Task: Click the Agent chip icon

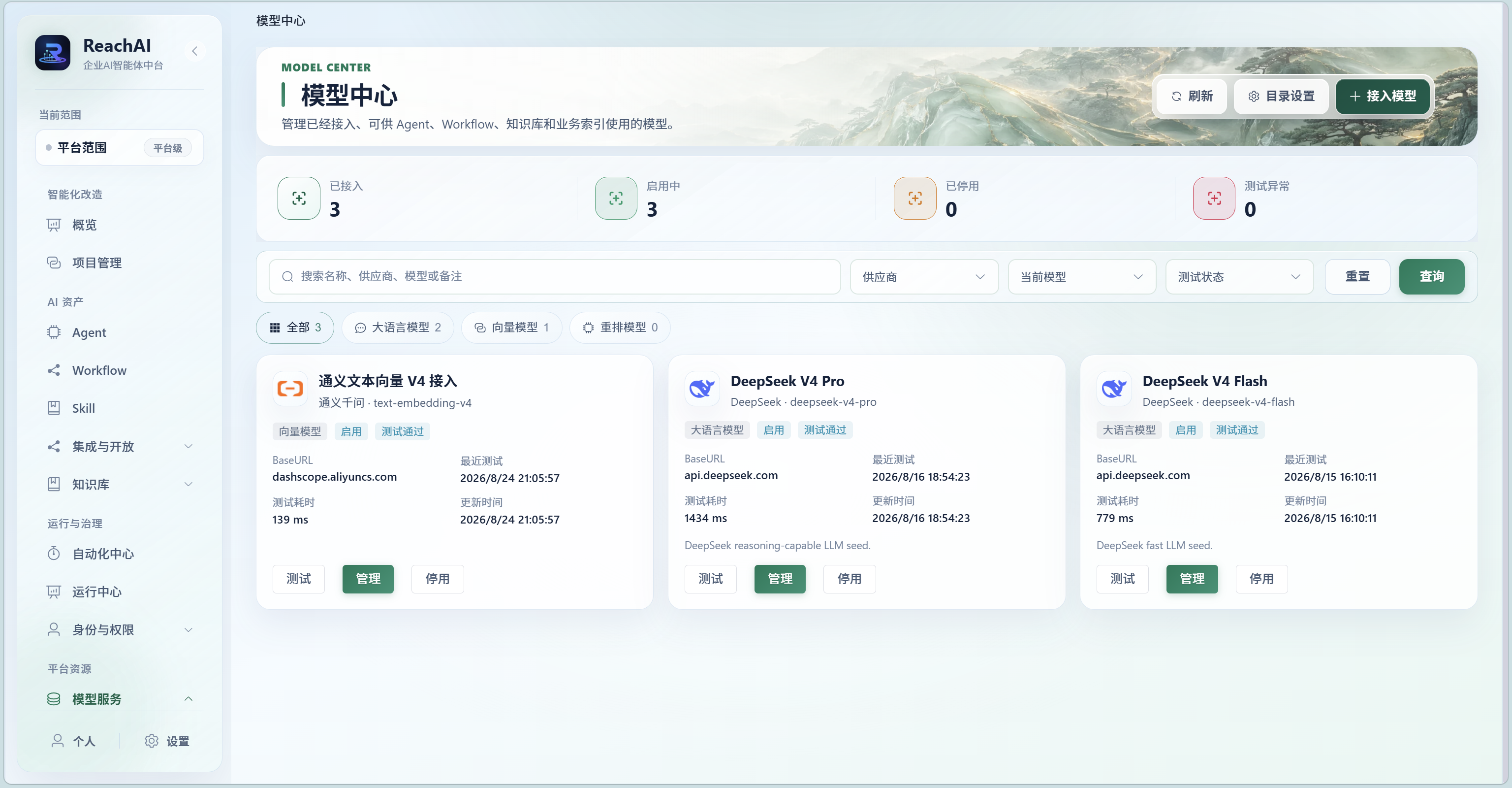Action: [x=54, y=332]
